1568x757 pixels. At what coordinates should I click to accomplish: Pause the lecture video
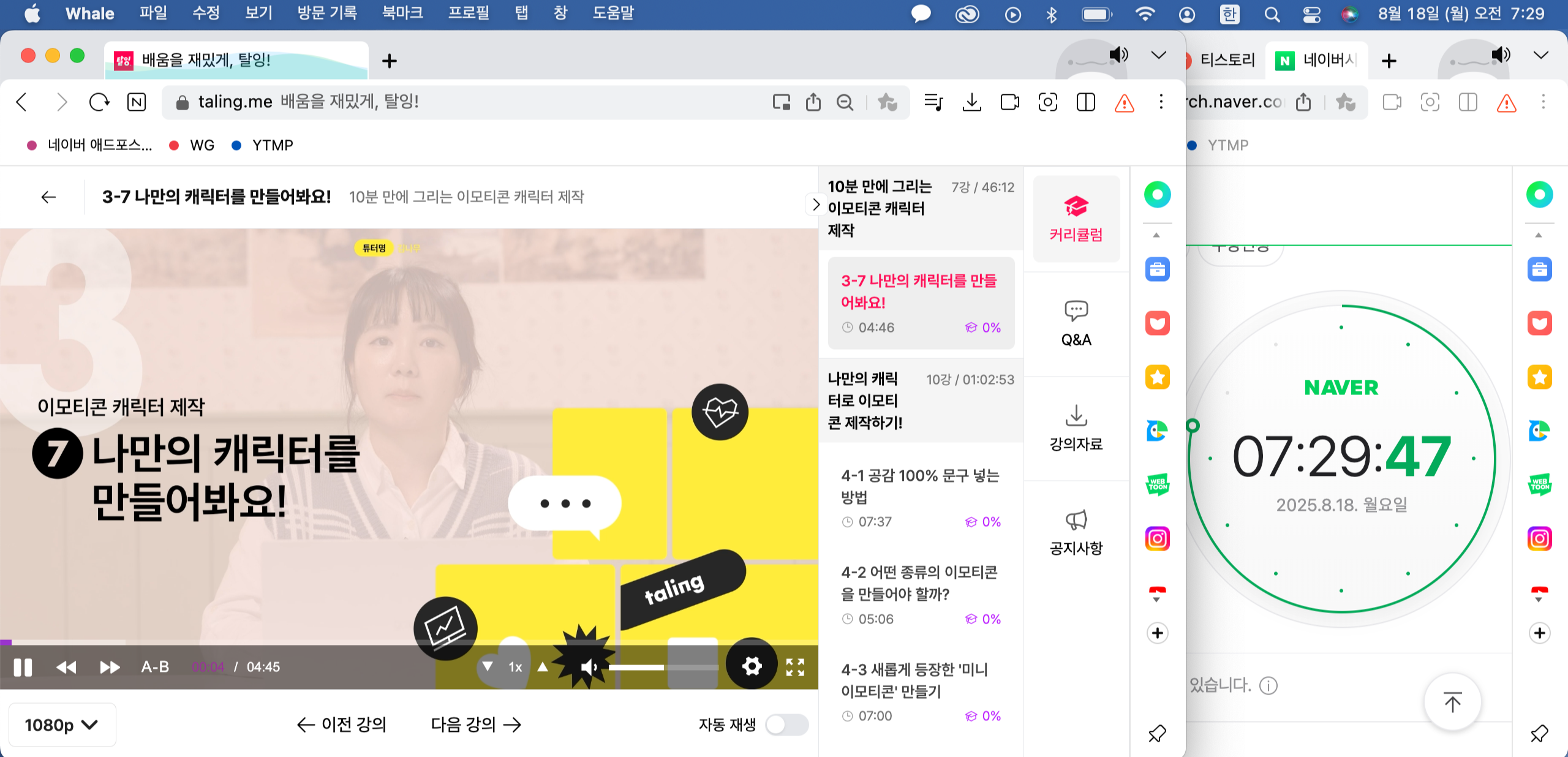(x=23, y=667)
